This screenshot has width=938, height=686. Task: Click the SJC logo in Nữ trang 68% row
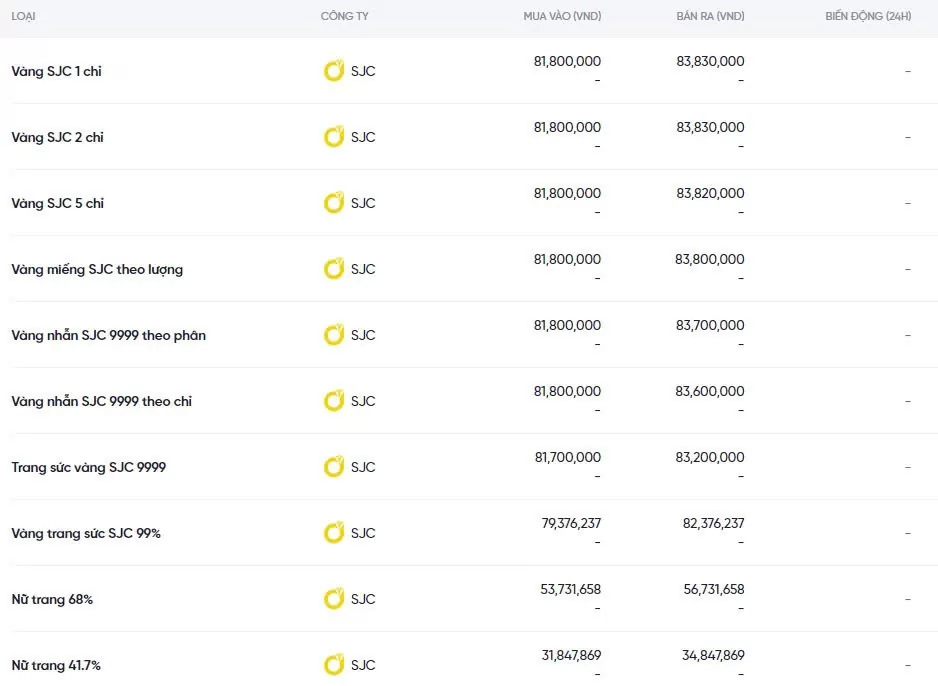(x=334, y=599)
